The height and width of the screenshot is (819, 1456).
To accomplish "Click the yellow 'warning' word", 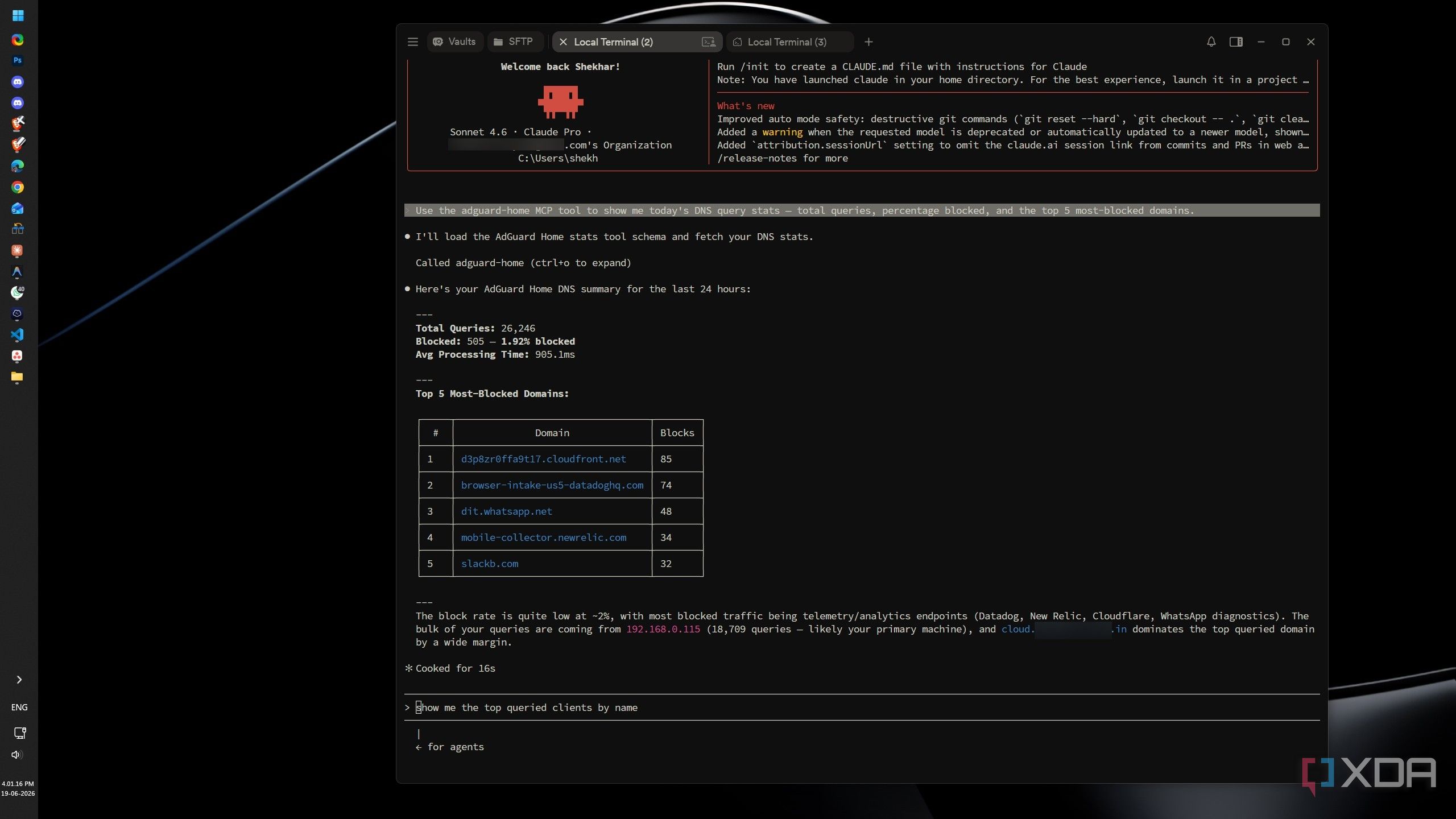I will (782, 132).
